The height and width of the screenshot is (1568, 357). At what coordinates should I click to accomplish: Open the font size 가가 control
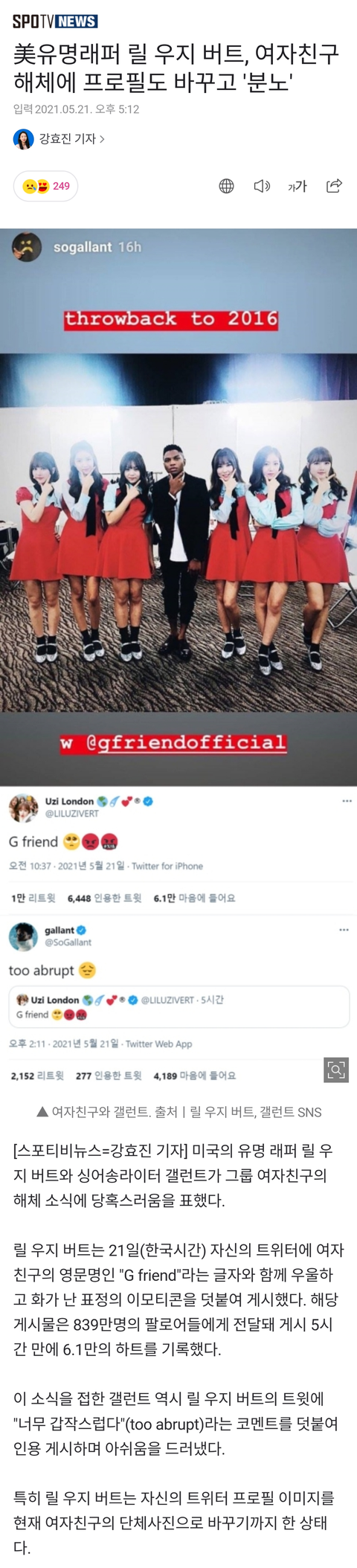pyautogui.click(x=297, y=186)
